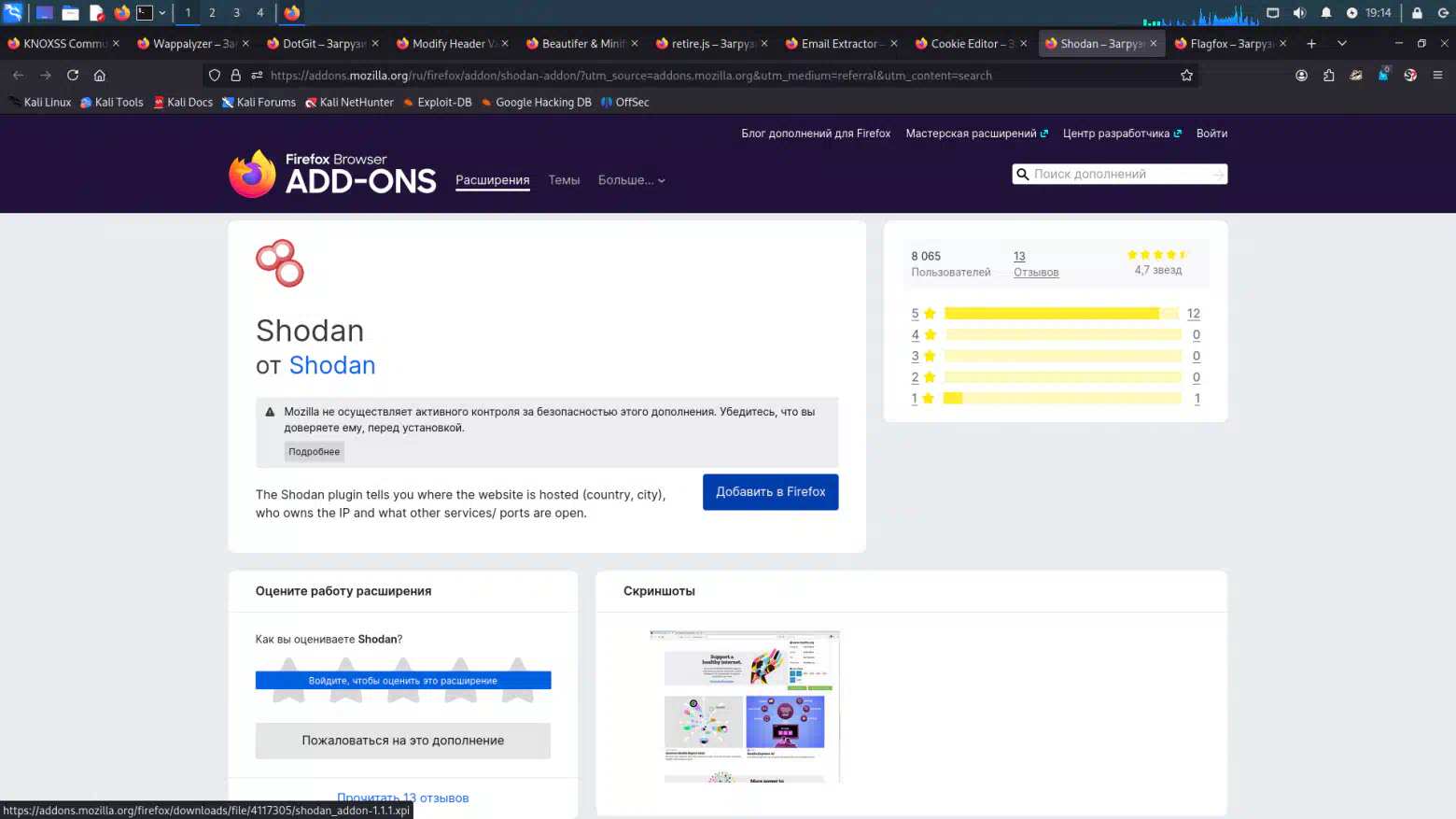Expand the terminal launcher dropdown arrow
Screen dimensions: 1456x819
[162, 13]
